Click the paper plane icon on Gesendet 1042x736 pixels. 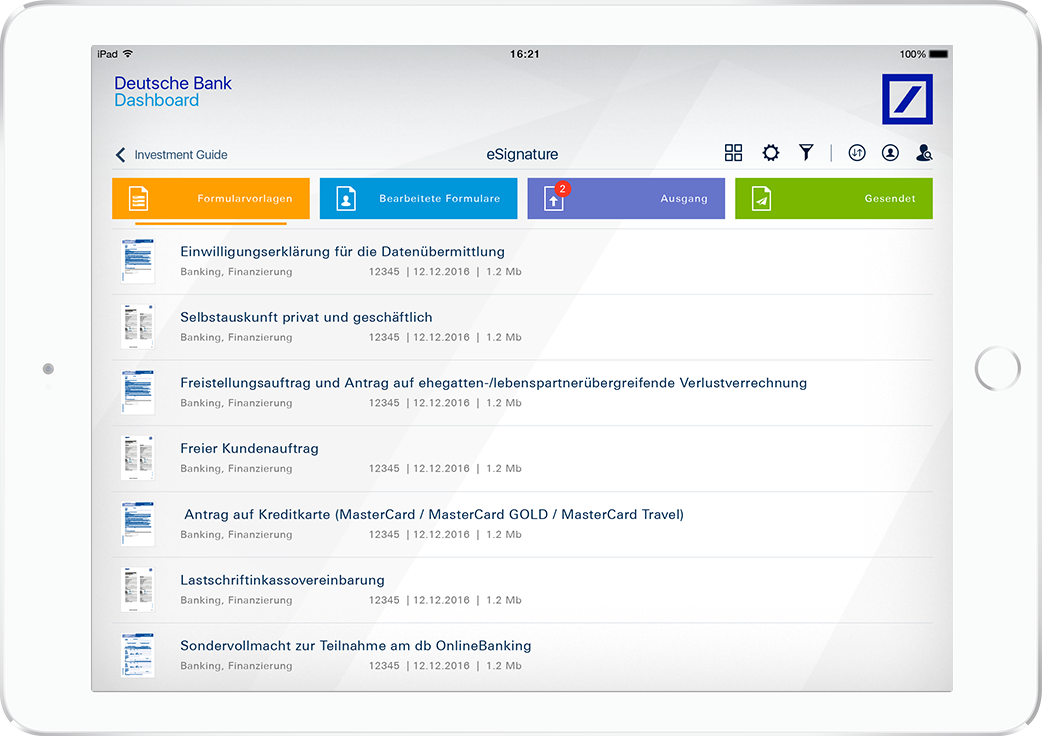click(x=761, y=198)
